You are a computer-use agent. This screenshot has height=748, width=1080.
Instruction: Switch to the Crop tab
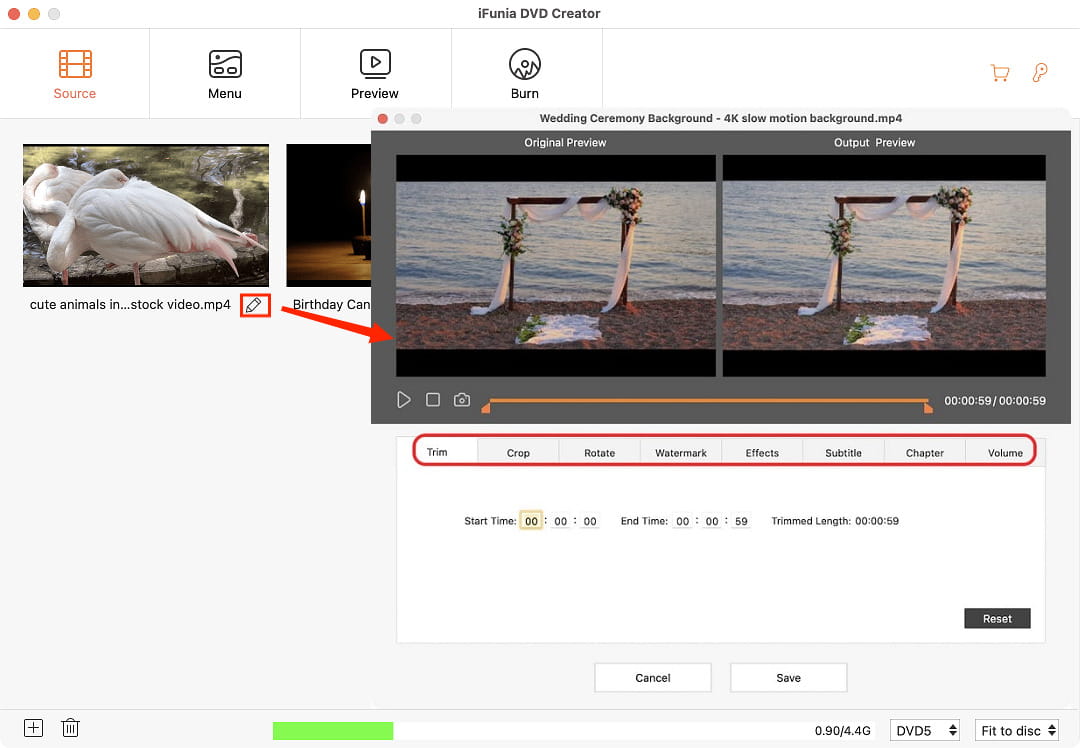coord(518,453)
